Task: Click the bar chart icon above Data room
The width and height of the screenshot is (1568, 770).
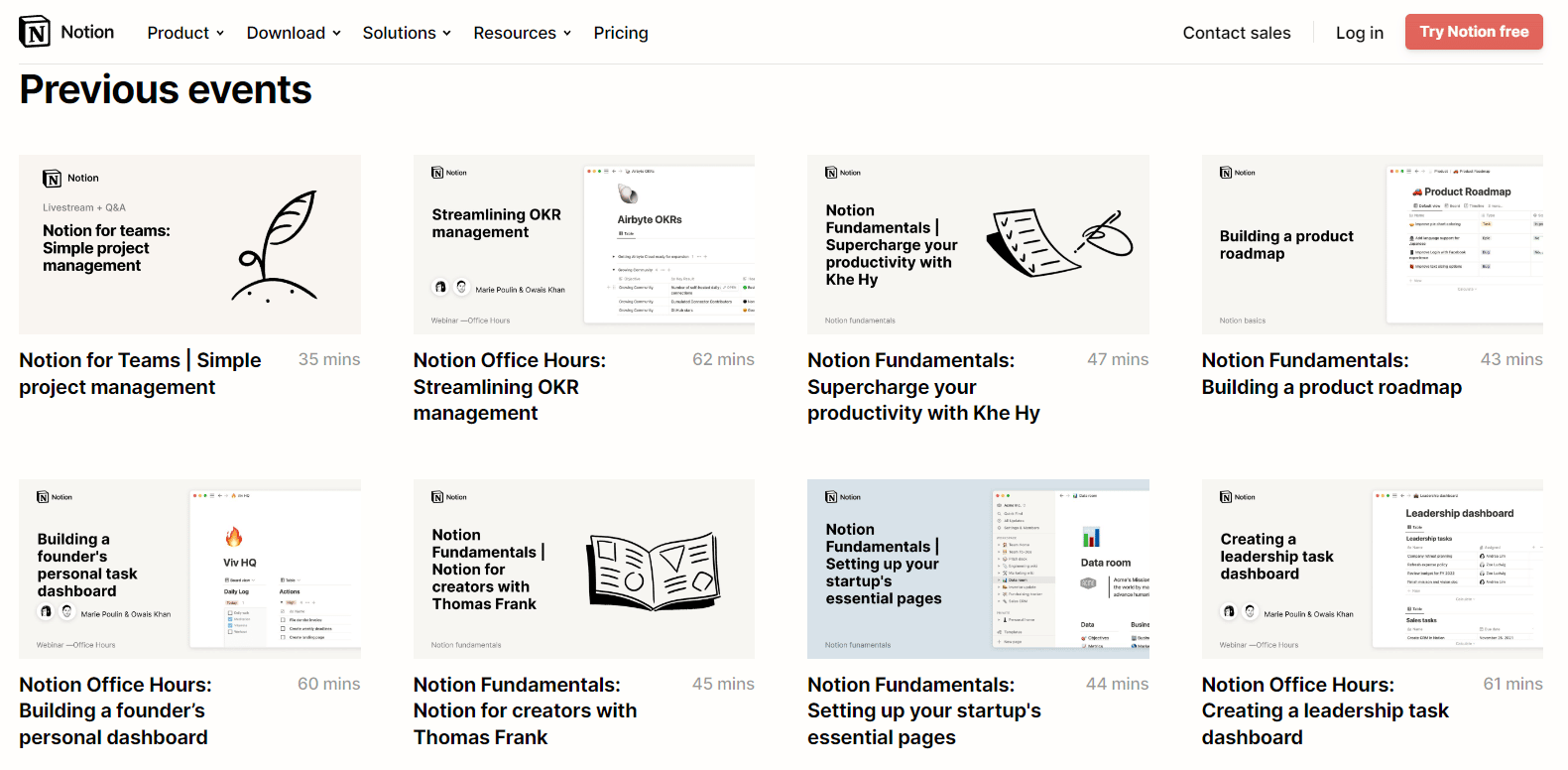Action: [x=1091, y=538]
